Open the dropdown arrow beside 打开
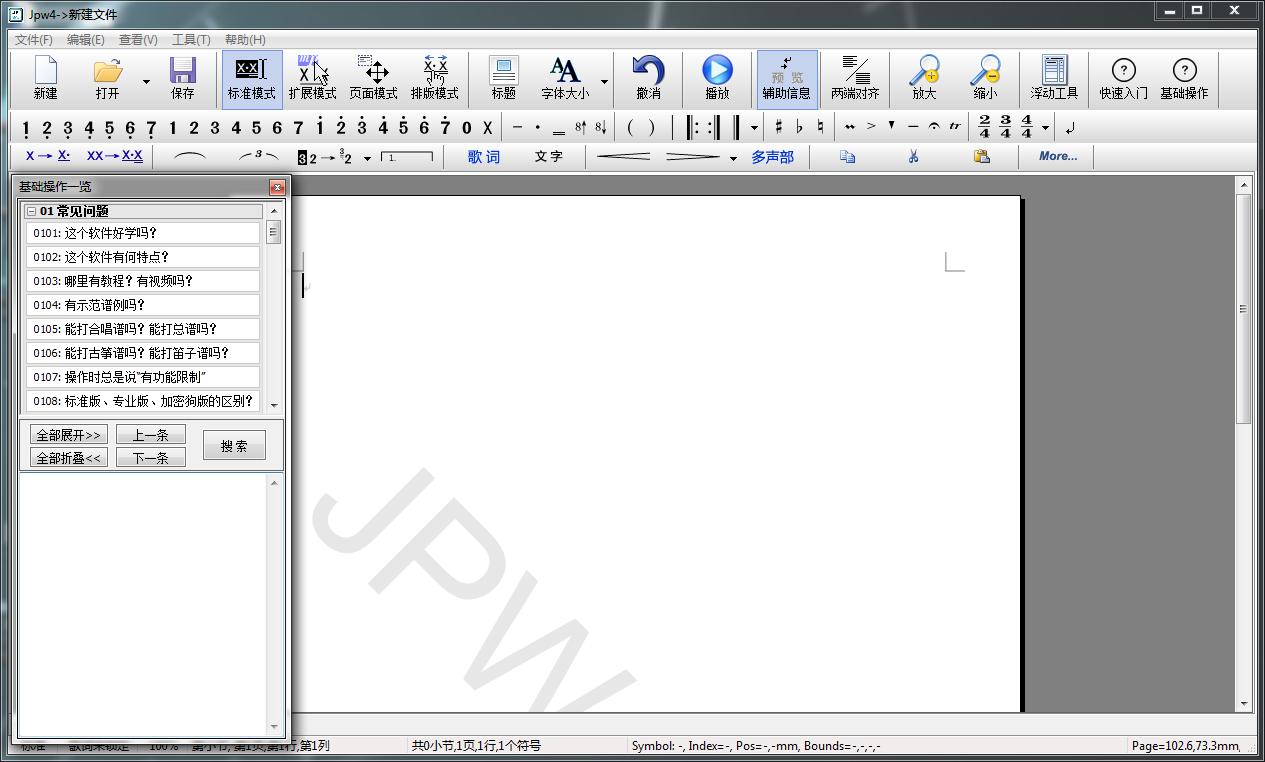The width and height of the screenshot is (1265, 762). (x=146, y=81)
